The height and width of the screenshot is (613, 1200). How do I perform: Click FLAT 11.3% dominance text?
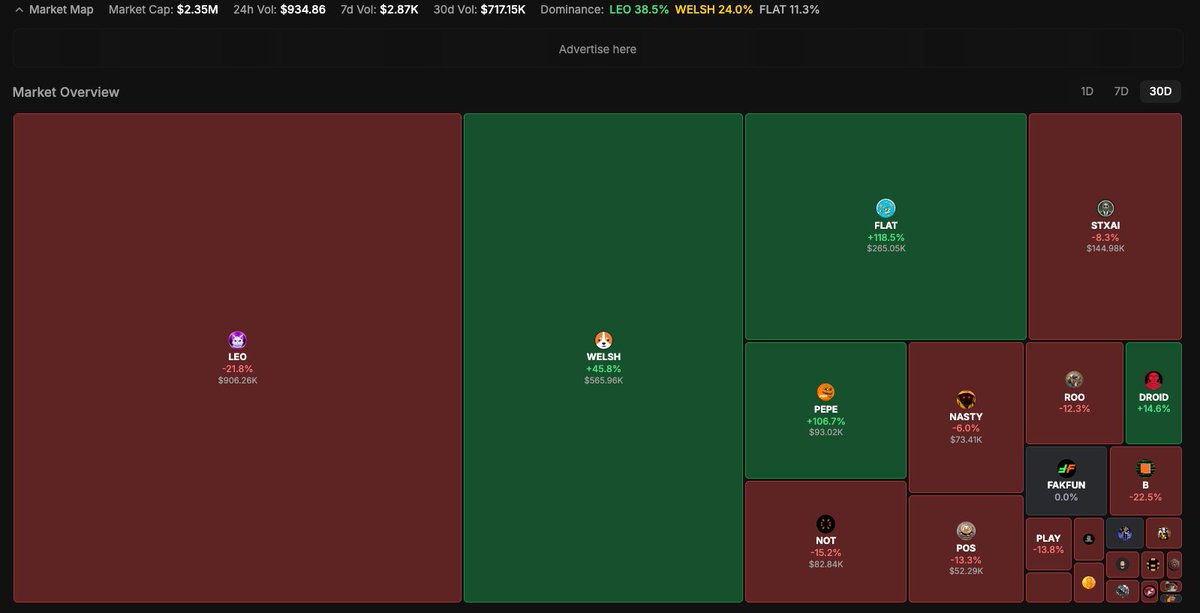pos(789,9)
